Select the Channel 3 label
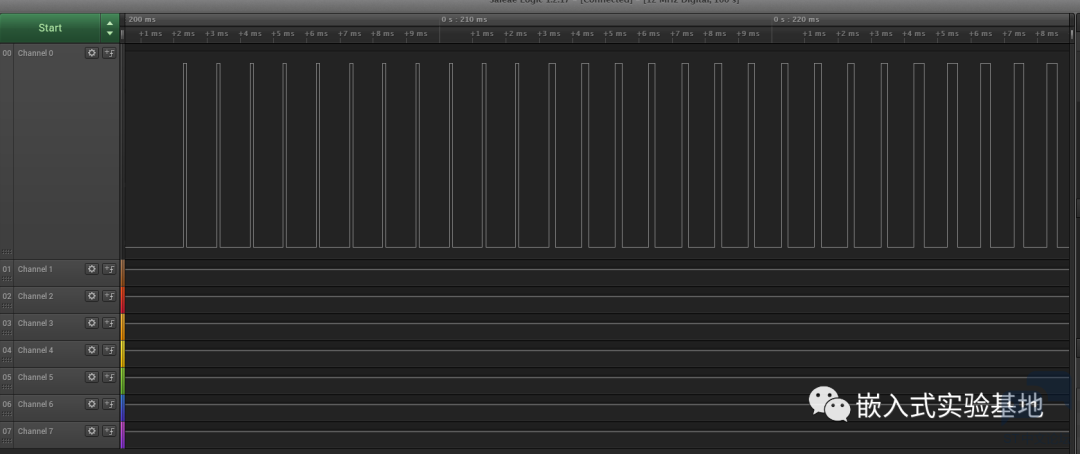The height and width of the screenshot is (454, 1080). (x=35, y=323)
